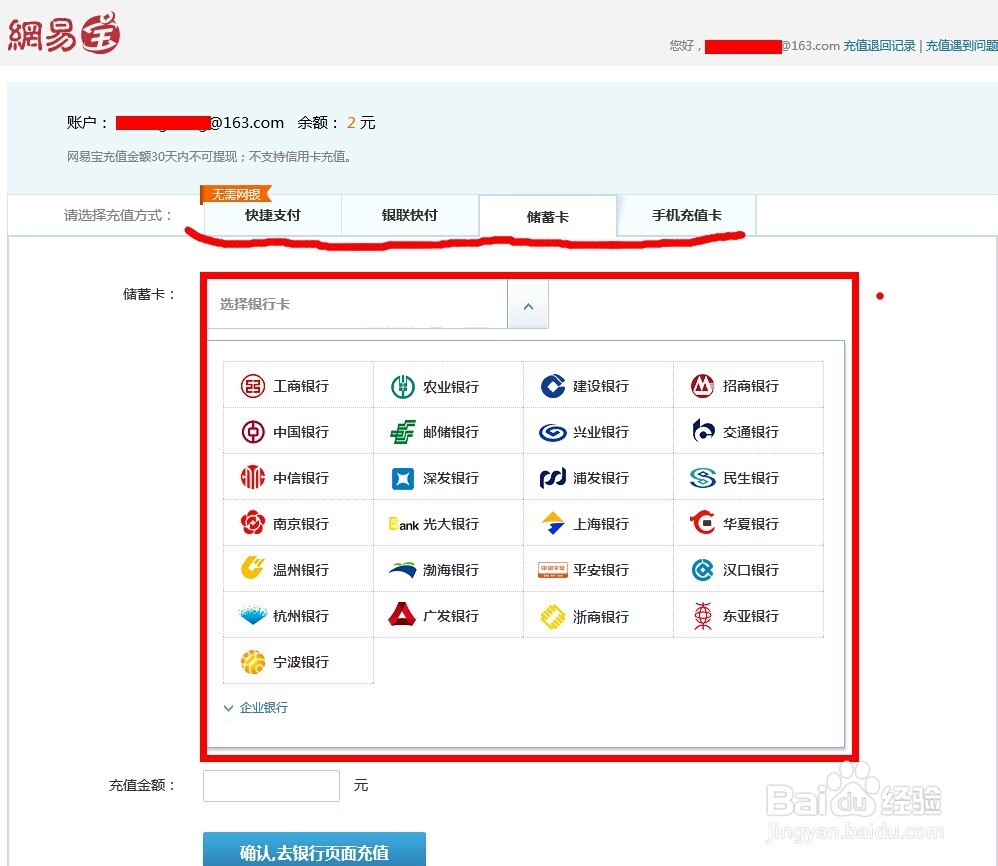Image resolution: width=998 pixels, height=866 pixels.
Task: Click the 上海银行 logo icon
Action: point(552,523)
